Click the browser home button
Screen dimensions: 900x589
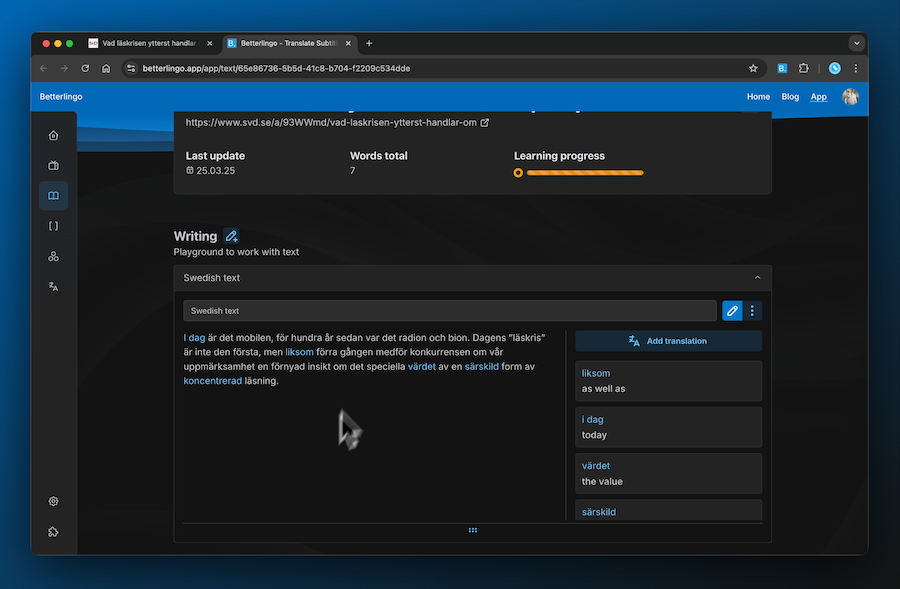pos(106,68)
